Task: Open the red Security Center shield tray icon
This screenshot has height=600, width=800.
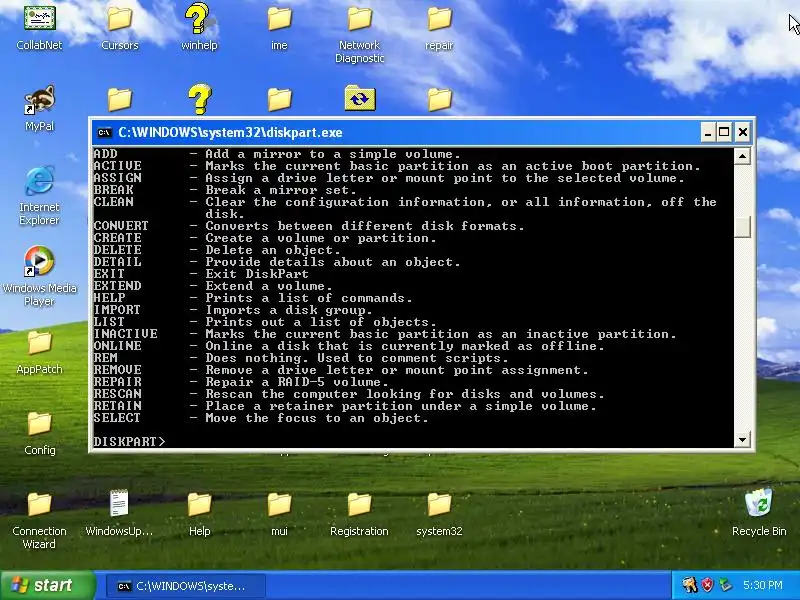Action: (707, 585)
